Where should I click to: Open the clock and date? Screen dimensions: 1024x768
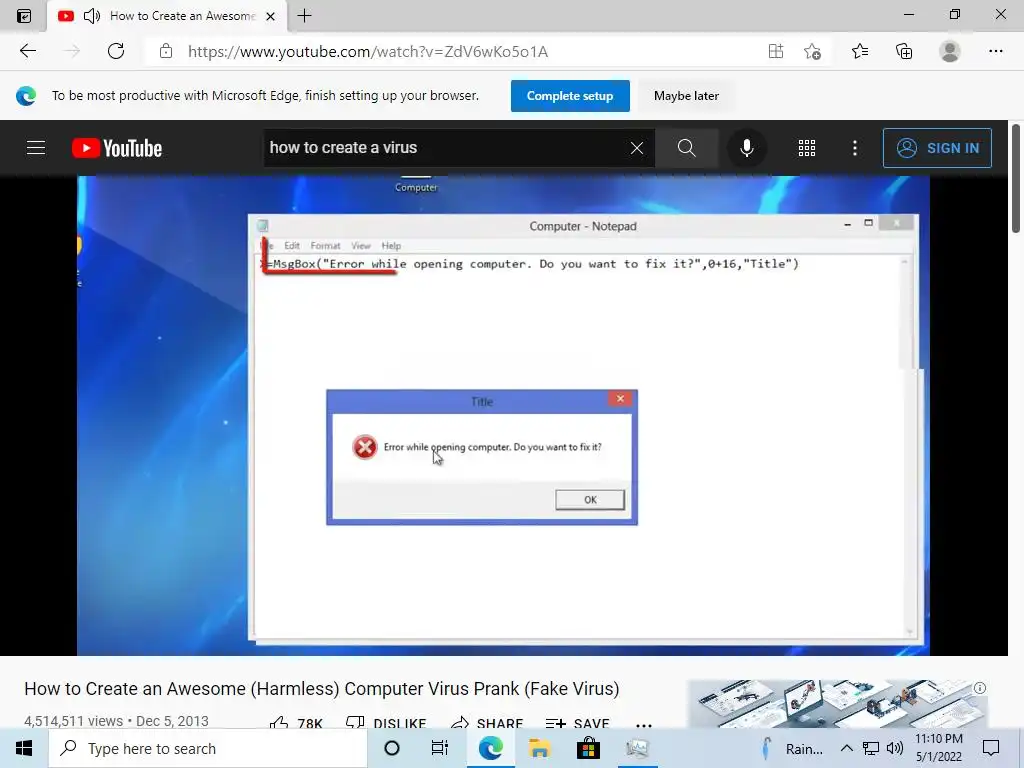(x=938, y=748)
